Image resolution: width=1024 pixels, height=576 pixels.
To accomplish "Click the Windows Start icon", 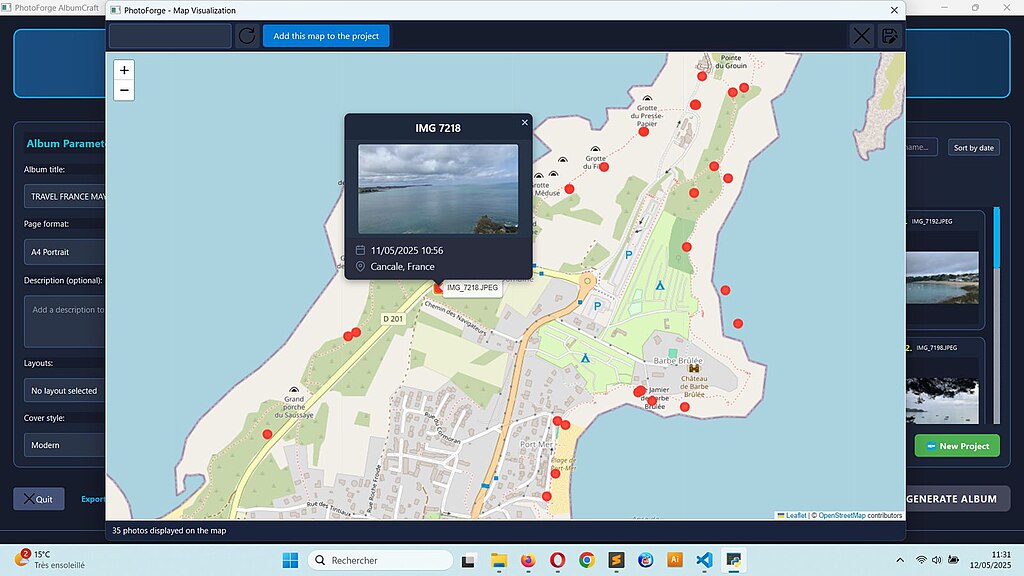I will pos(291,560).
